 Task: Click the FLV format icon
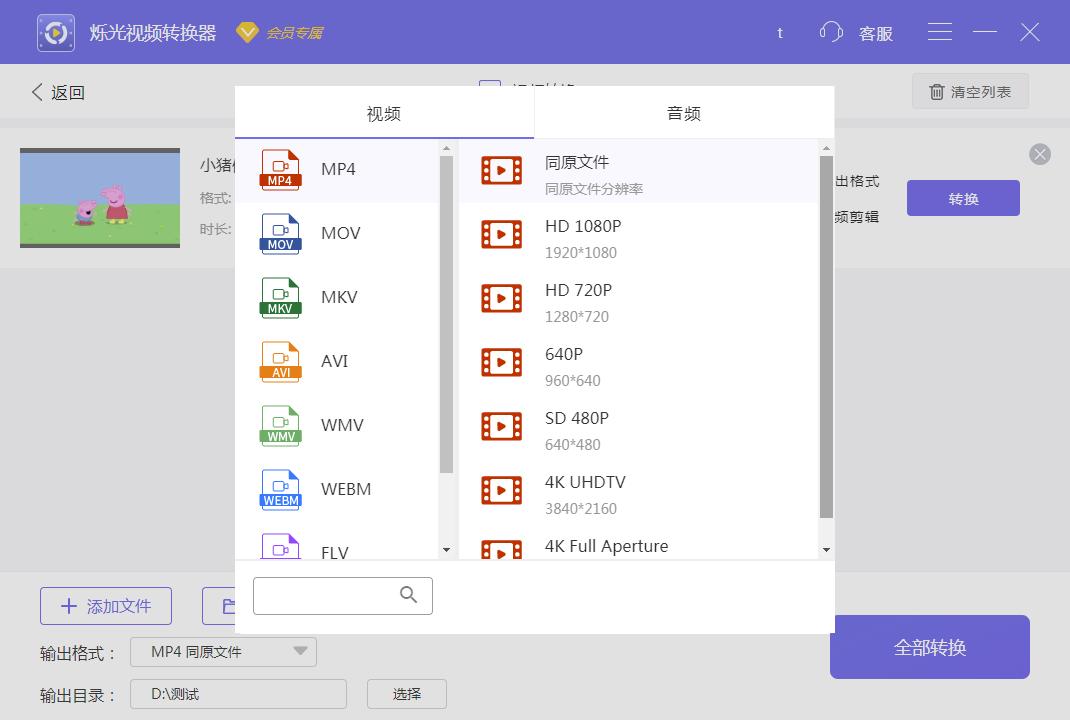[x=279, y=548]
